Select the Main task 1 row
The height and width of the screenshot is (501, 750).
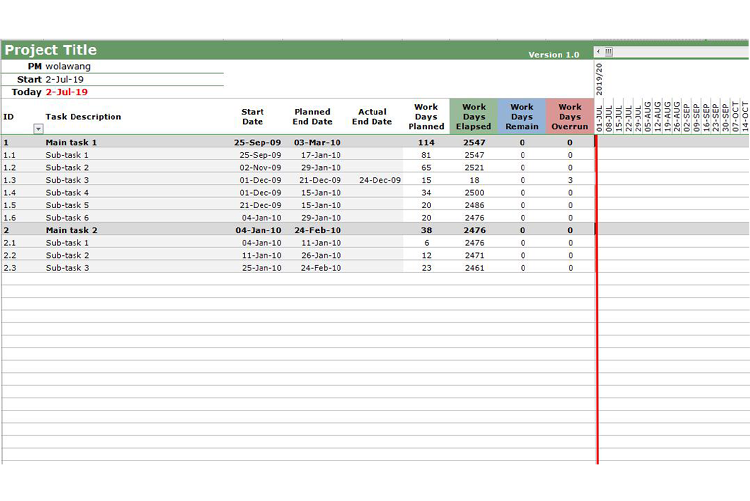pyautogui.click(x=71, y=142)
